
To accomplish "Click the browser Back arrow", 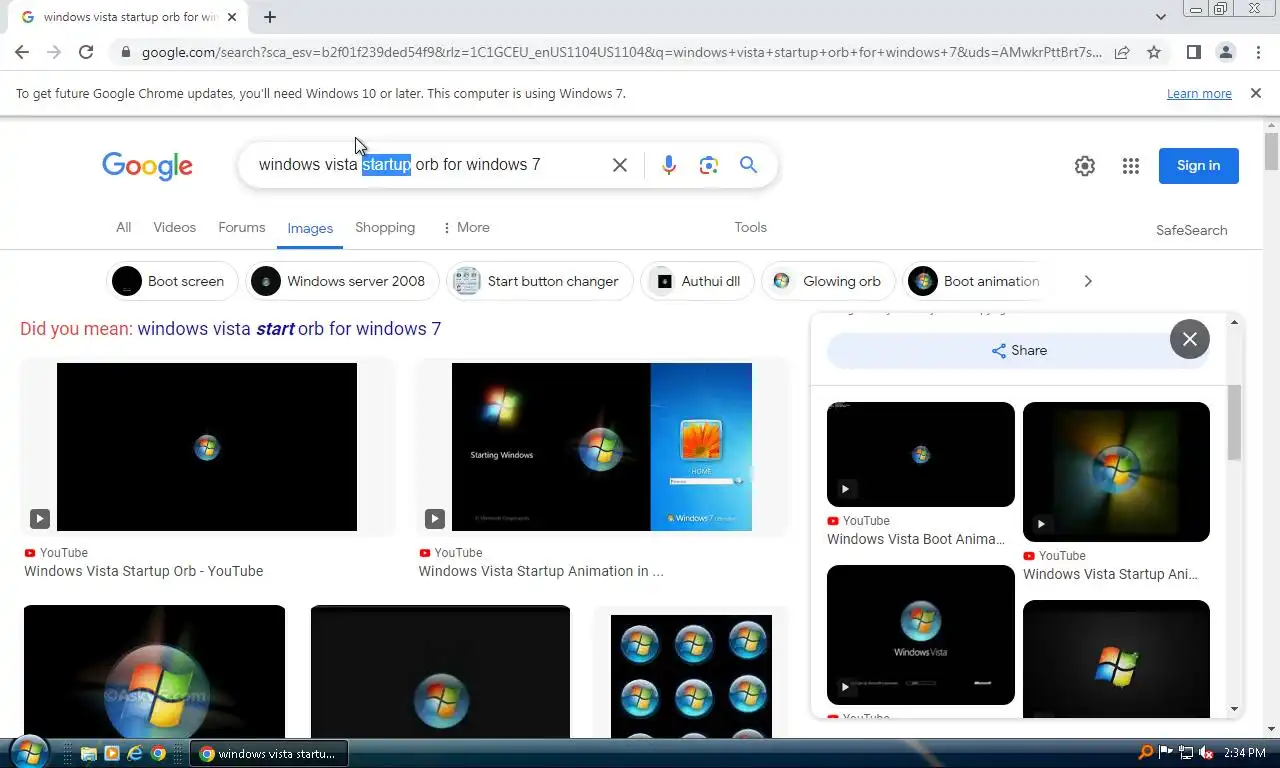I will 22,52.
